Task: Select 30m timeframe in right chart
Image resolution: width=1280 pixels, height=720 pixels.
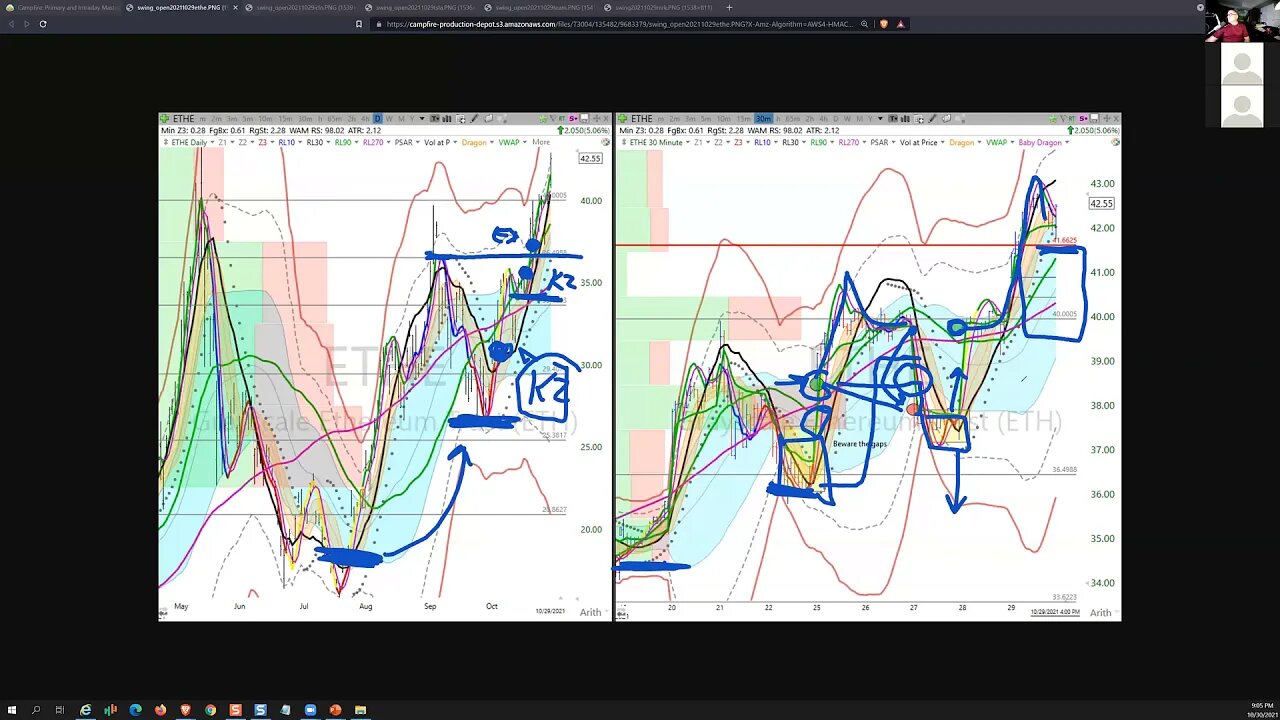Action: pyautogui.click(x=763, y=118)
